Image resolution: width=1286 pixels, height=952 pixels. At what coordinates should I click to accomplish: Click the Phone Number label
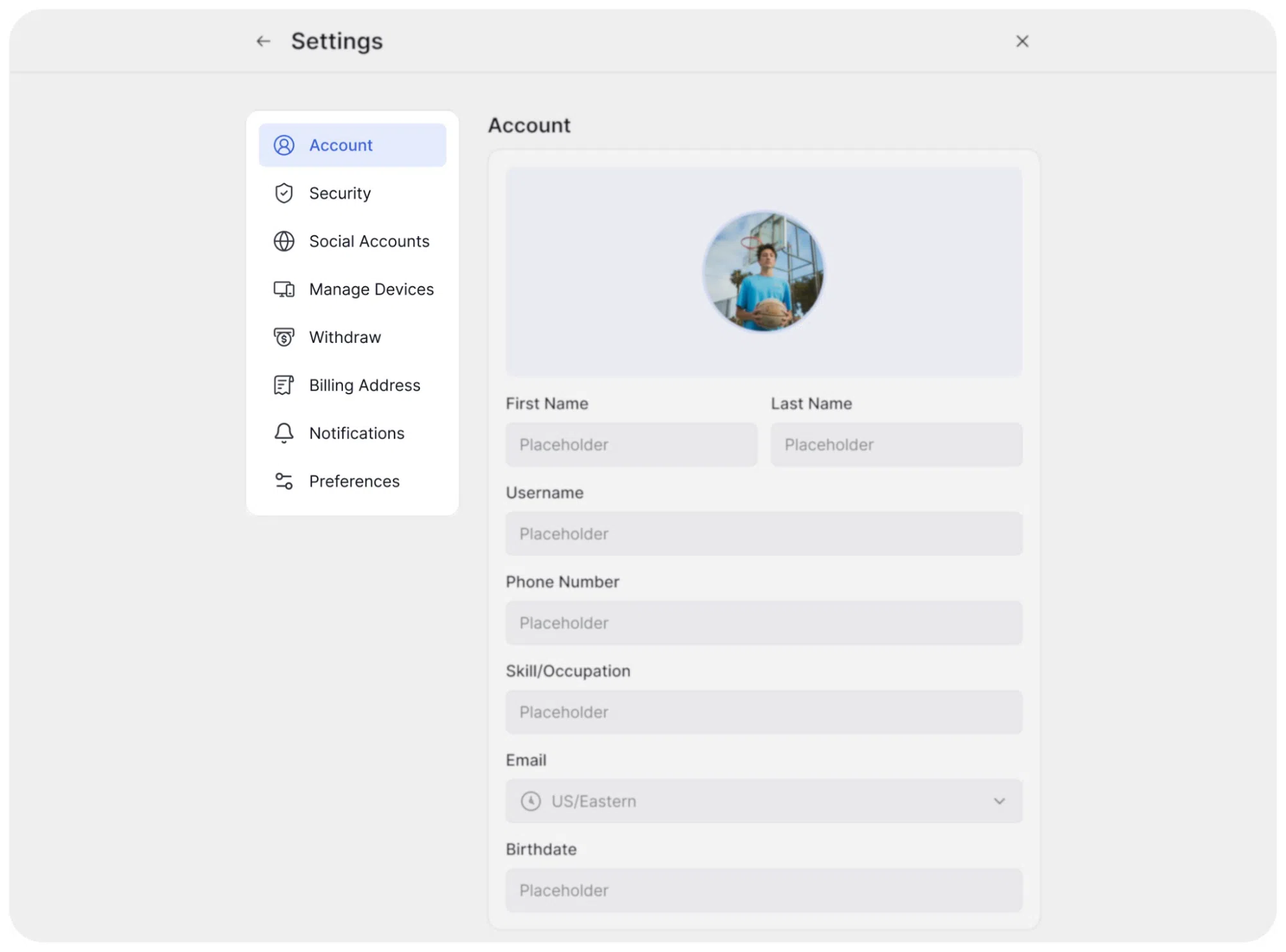click(x=562, y=582)
